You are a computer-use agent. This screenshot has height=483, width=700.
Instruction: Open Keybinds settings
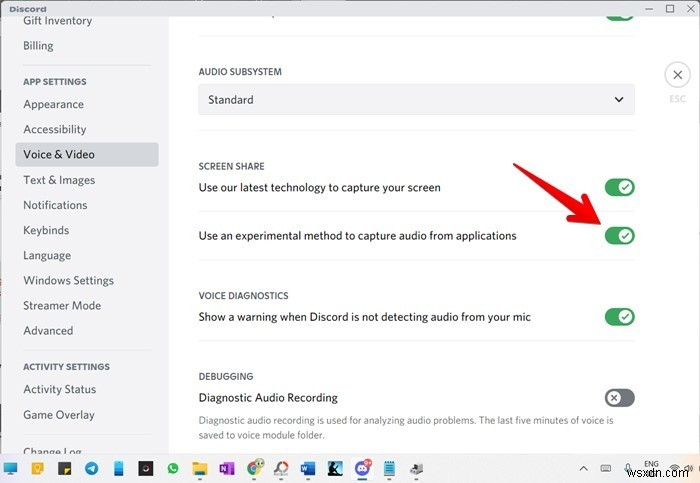[46, 230]
